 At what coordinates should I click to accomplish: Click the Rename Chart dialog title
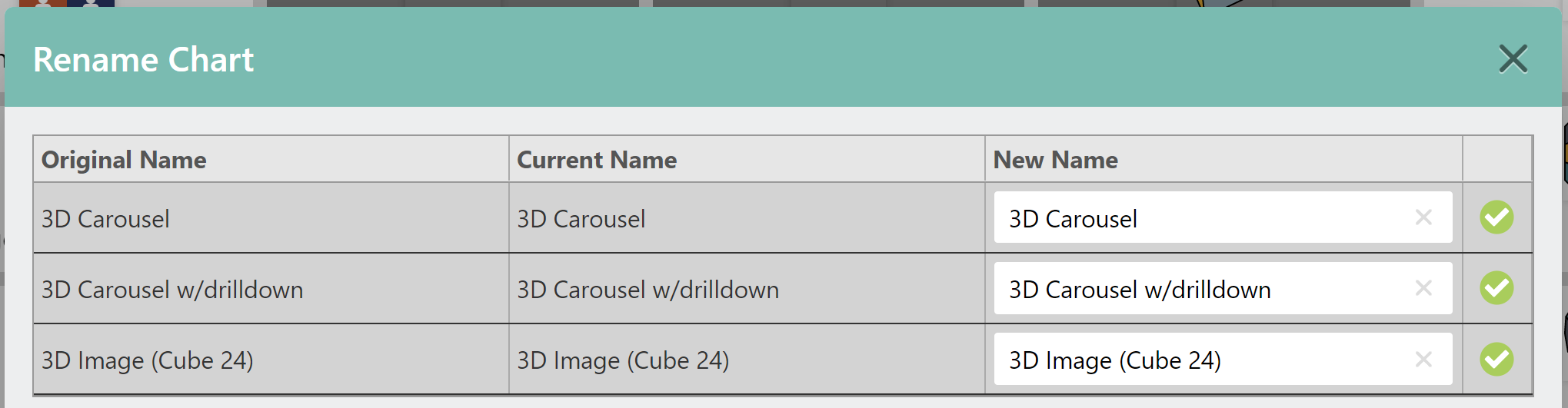pos(143,60)
